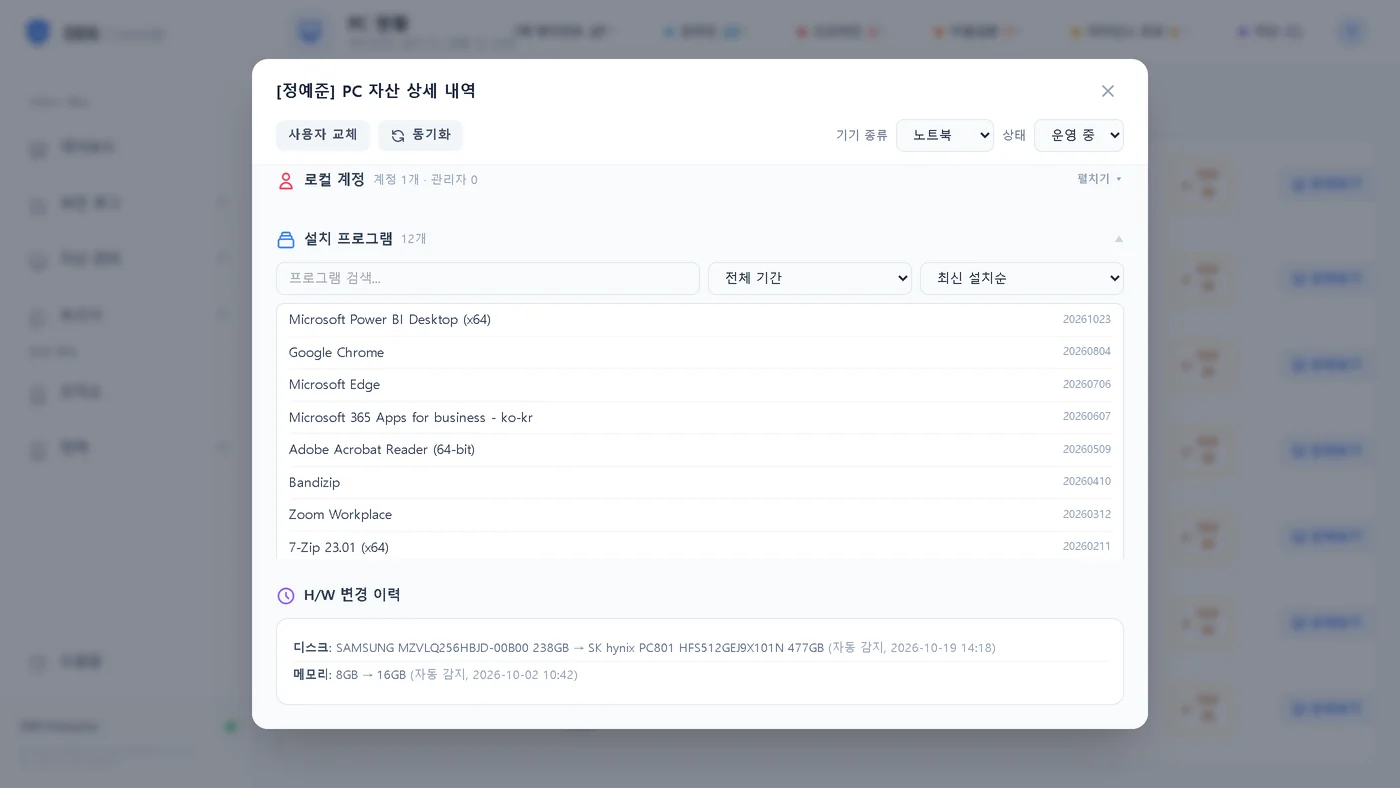Click the 설치 프로그램 section heading
Viewport: 1400px width, 788px height.
[348, 239]
